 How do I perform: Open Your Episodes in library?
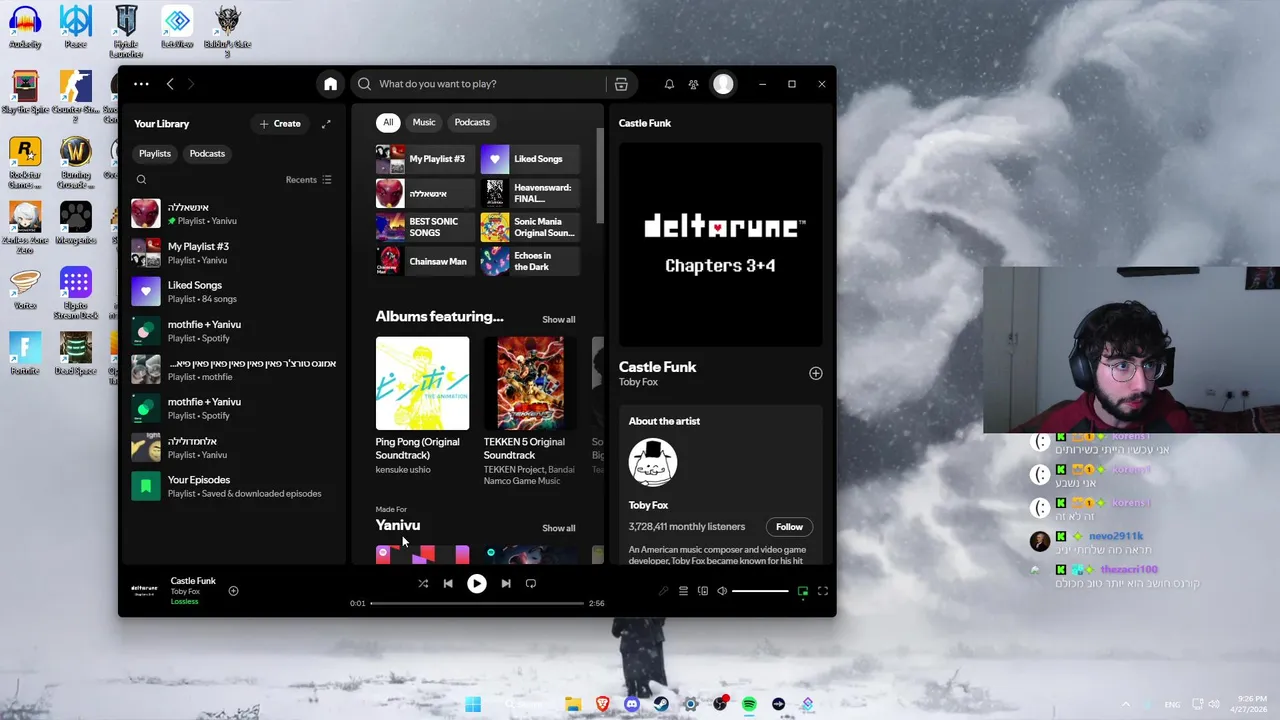tap(234, 486)
